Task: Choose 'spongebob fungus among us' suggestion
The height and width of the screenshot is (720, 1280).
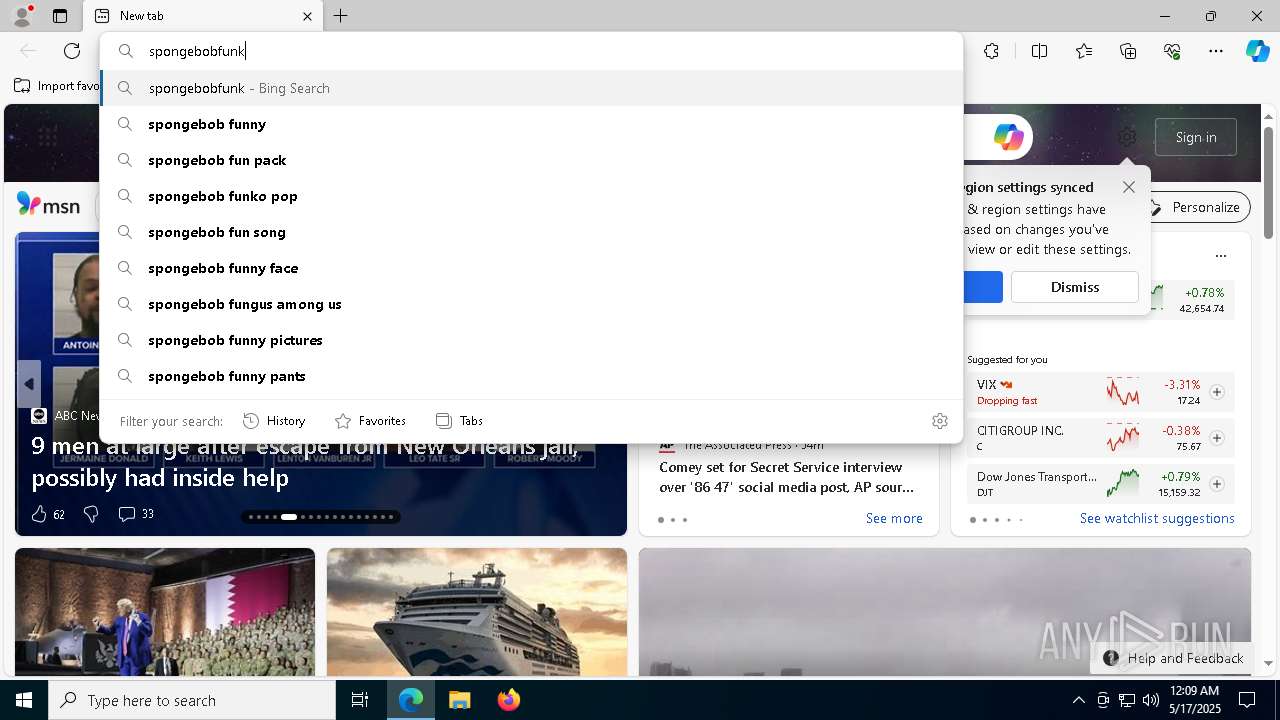Action: point(531,304)
